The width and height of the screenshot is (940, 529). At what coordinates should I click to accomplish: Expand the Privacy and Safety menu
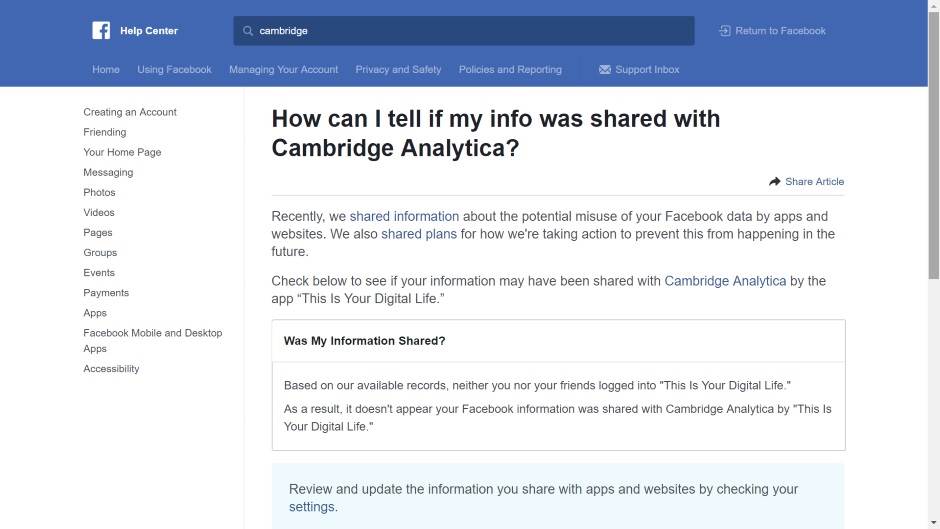(398, 70)
